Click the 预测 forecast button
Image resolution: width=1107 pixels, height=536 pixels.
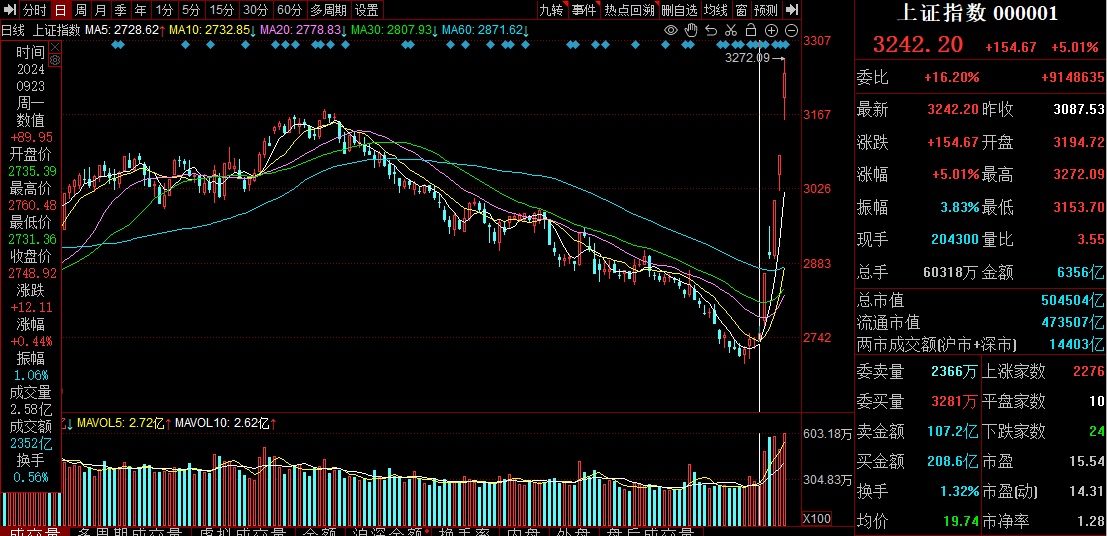(x=766, y=10)
